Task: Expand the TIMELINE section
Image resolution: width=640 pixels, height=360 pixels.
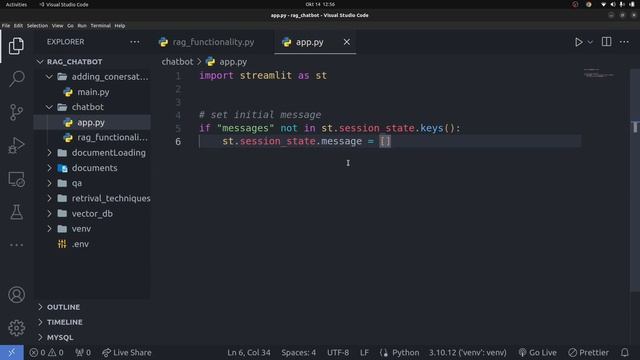Action: [x=92, y=322]
